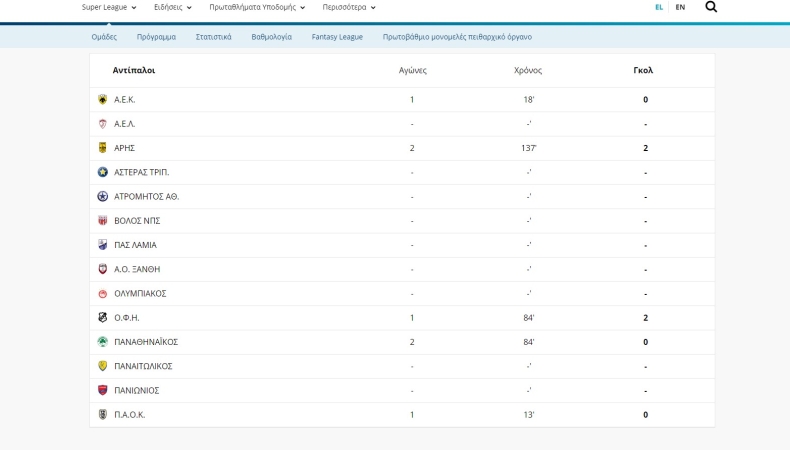Click the ΟΛΥΜΠΙΑΚΟΣ team crest

[103, 293]
